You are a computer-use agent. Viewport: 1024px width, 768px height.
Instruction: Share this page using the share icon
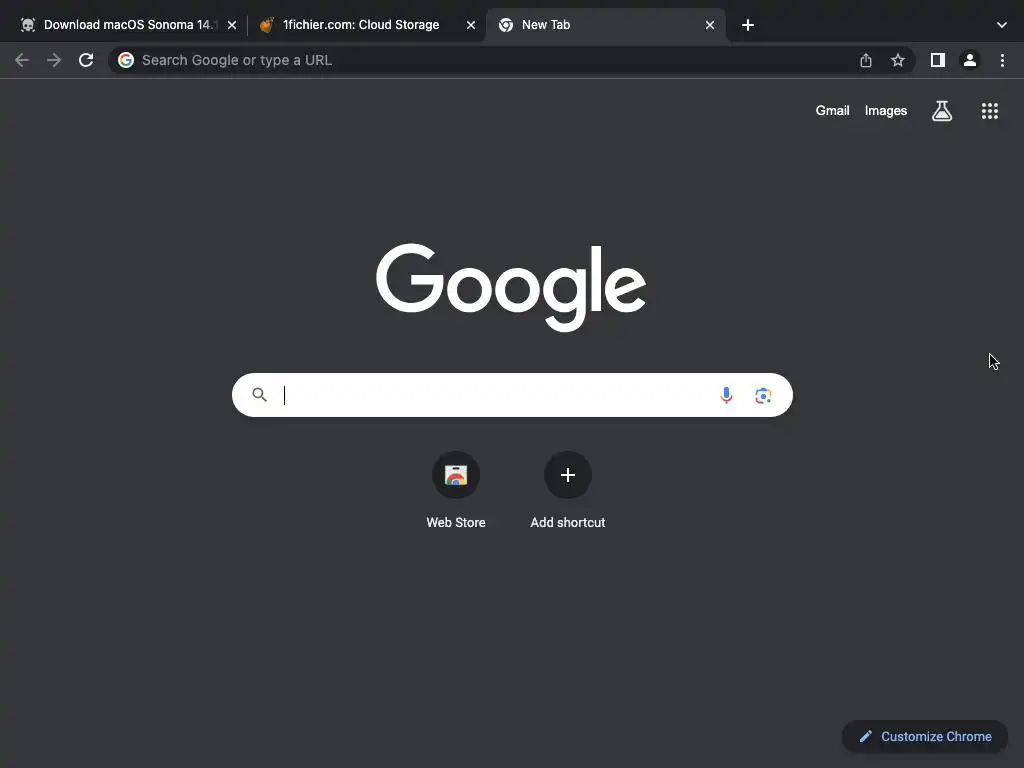pyautogui.click(x=866, y=60)
